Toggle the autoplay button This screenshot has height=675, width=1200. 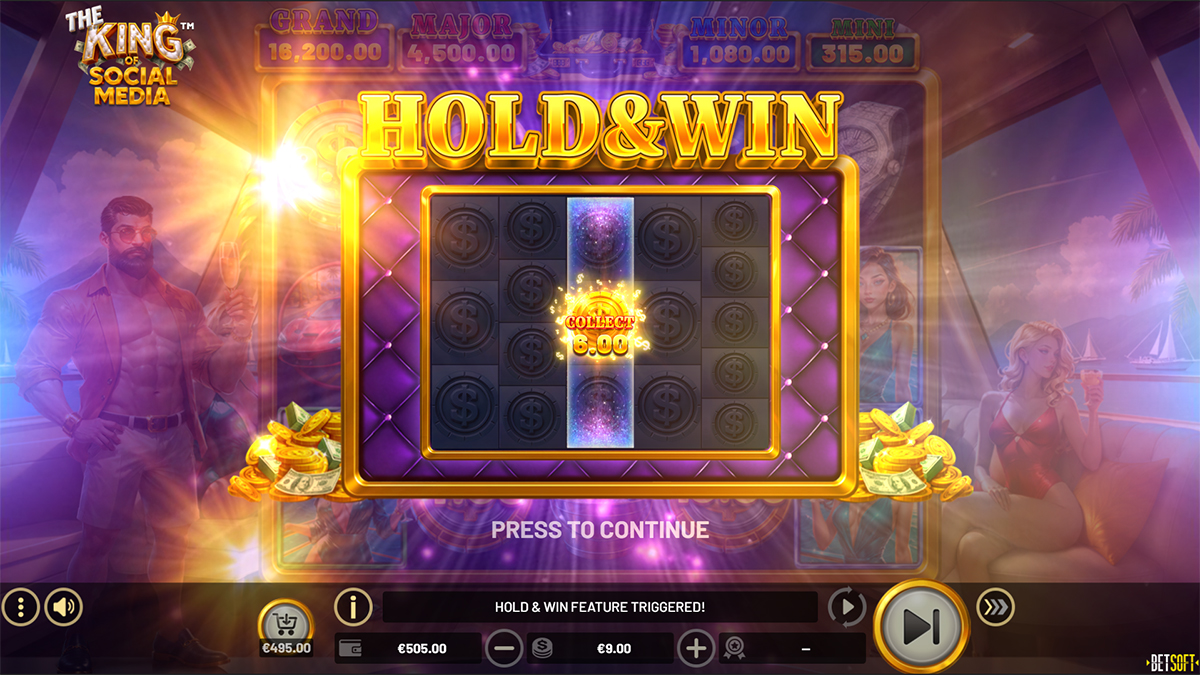(847, 606)
